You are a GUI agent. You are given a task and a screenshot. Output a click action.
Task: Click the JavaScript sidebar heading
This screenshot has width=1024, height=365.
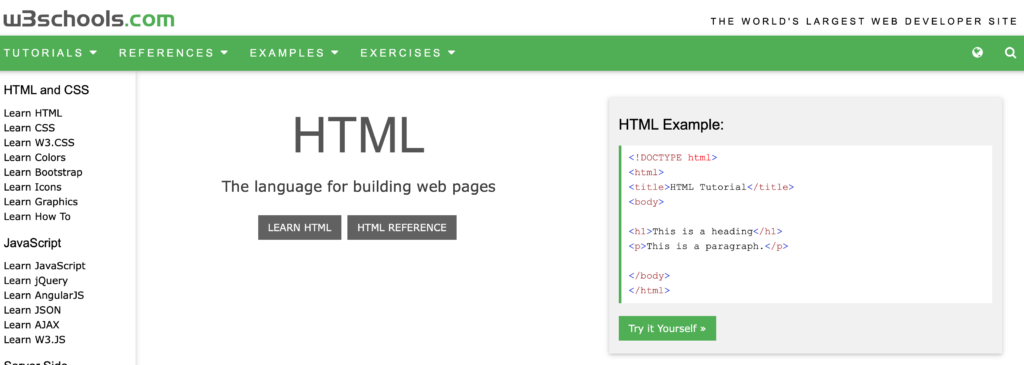click(x=33, y=243)
